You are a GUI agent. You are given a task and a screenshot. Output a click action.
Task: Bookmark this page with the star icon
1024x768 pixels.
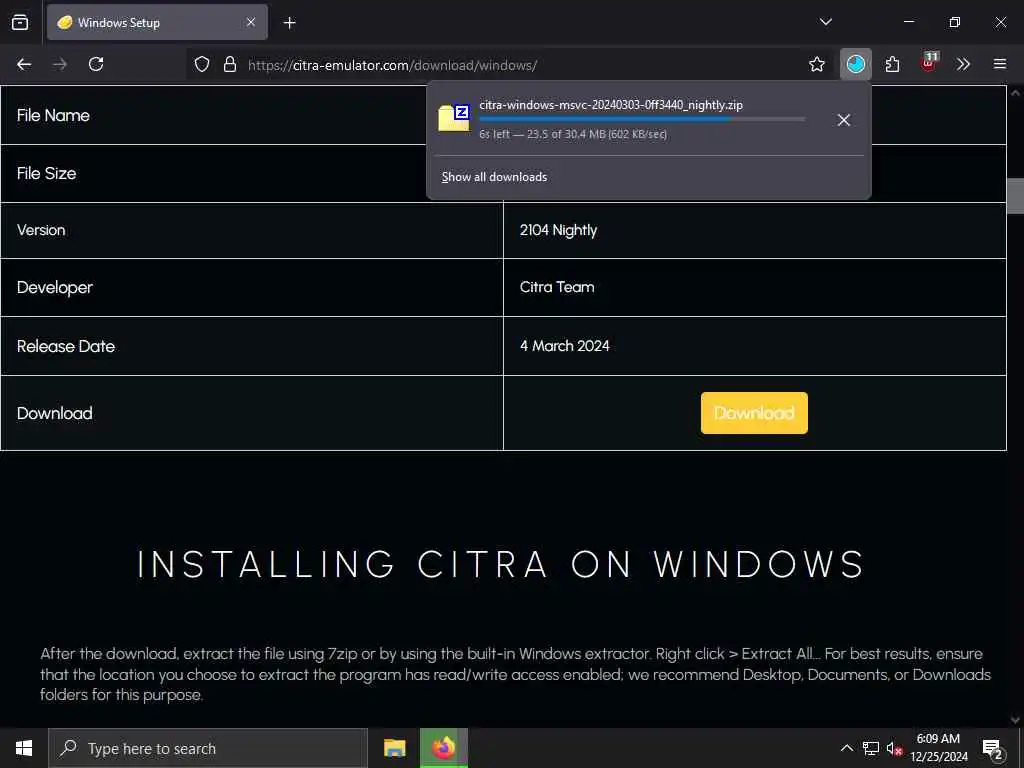point(816,64)
